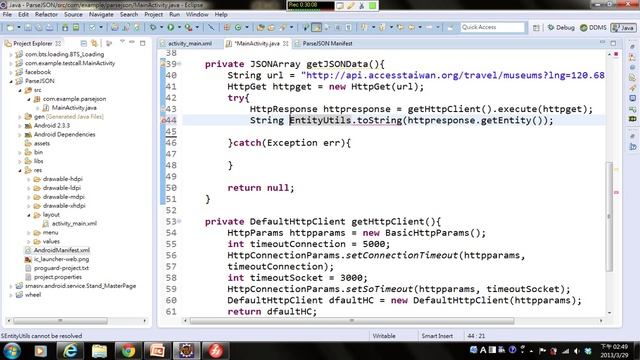Open the Navigate menu
The width and height of the screenshot is (640, 360).
click(x=101, y=14)
